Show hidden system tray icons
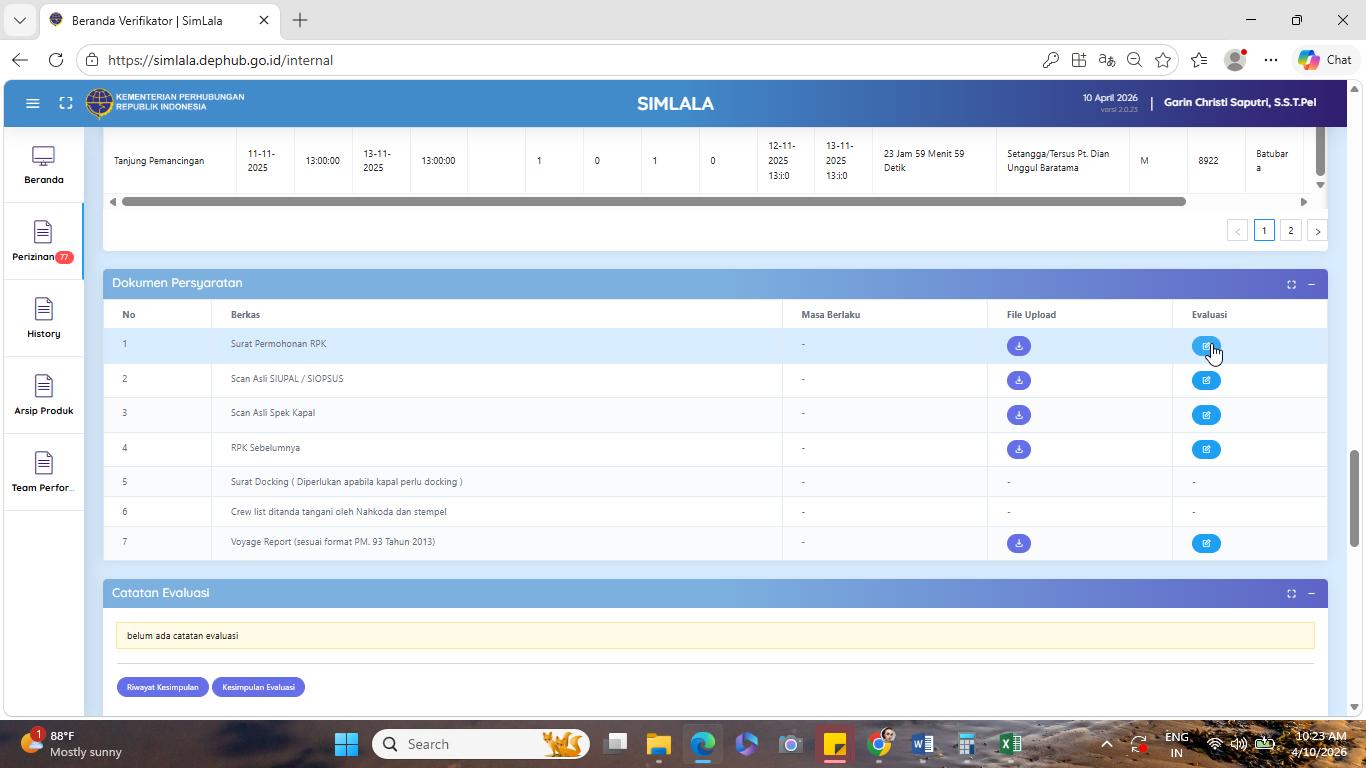This screenshot has height=768, width=1366. click(x=1106, y=744)
